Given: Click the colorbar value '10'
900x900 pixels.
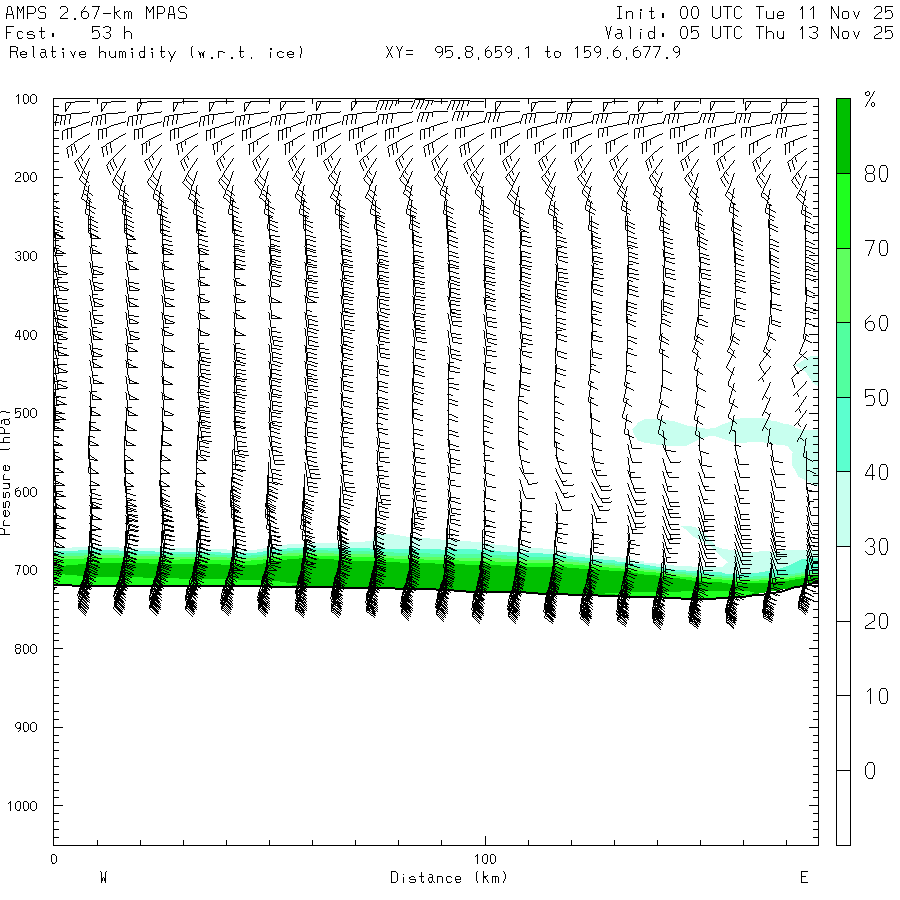Looking at the screenshot, I should [x=876, y=696].
